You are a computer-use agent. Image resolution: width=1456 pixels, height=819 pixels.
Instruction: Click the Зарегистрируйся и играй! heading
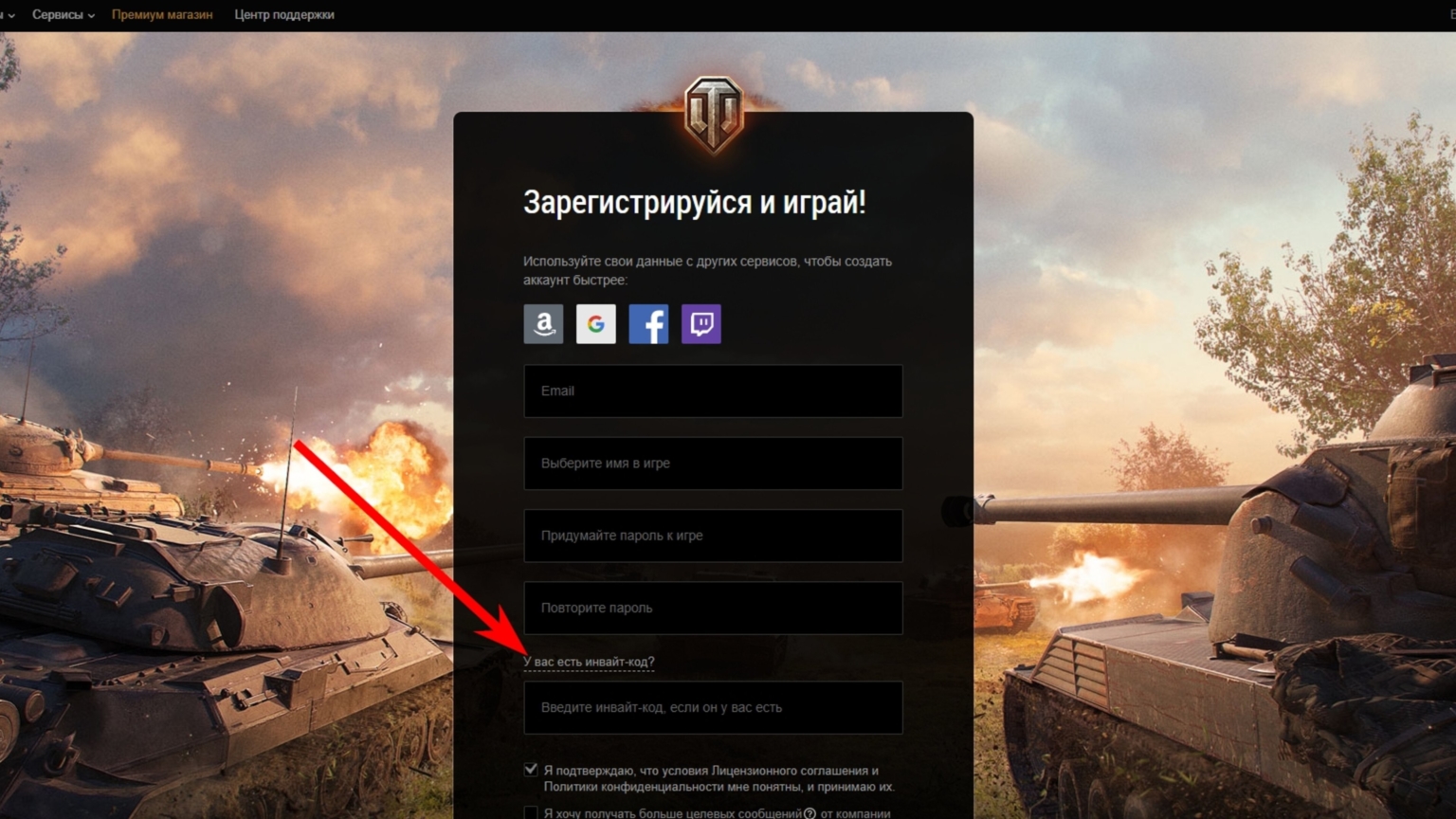tap(695, 203)
